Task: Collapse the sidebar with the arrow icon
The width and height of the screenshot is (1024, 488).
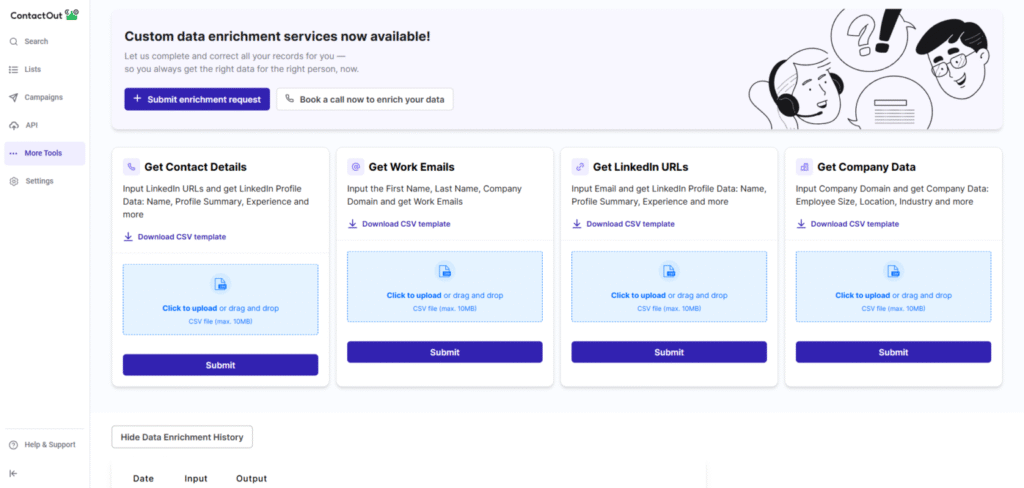Action: (14, 473)
